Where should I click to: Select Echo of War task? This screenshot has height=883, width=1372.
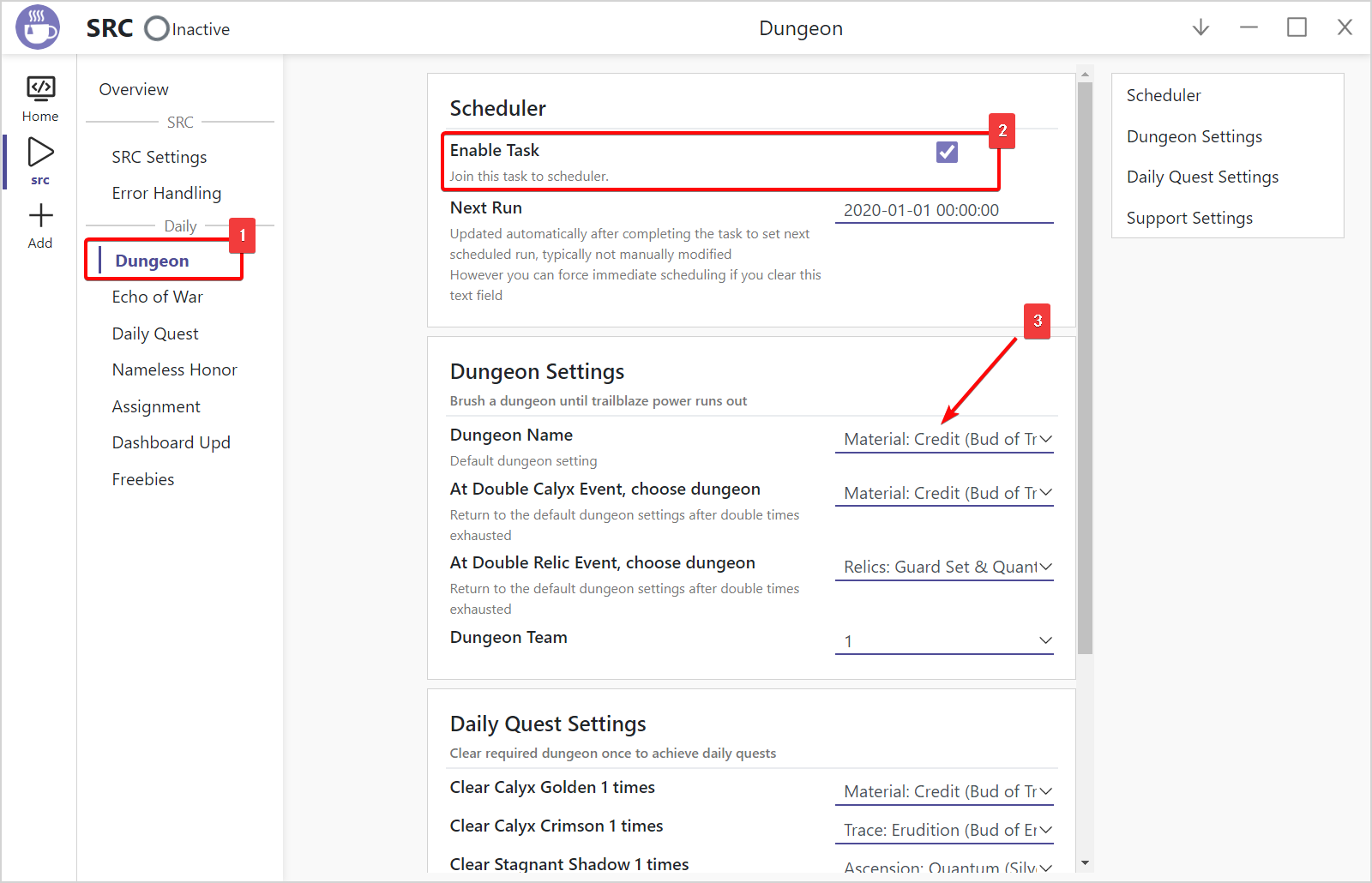(157, 297)
